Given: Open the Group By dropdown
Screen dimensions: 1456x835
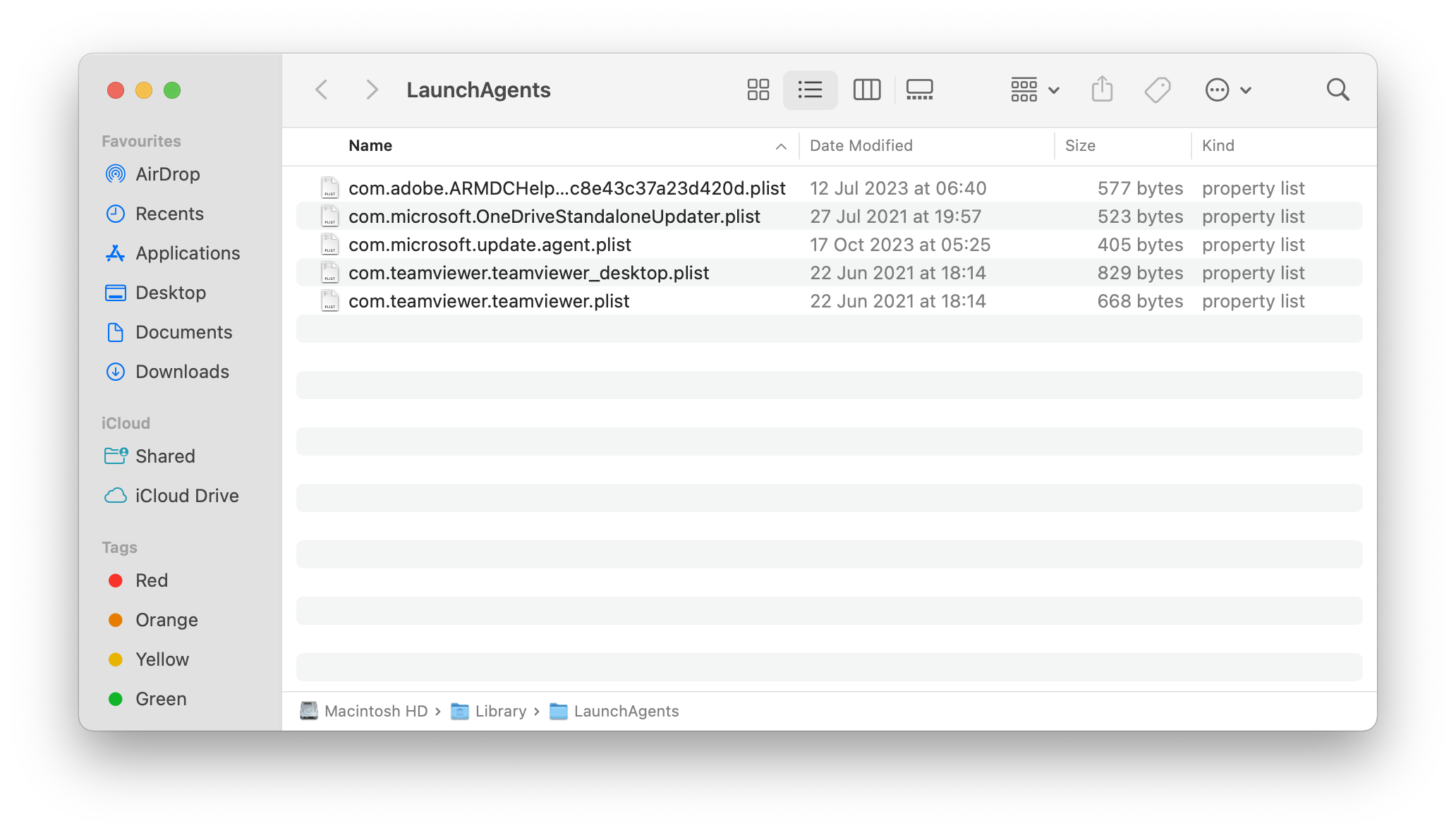Looking at the screenshot, I should (1034, 90).
